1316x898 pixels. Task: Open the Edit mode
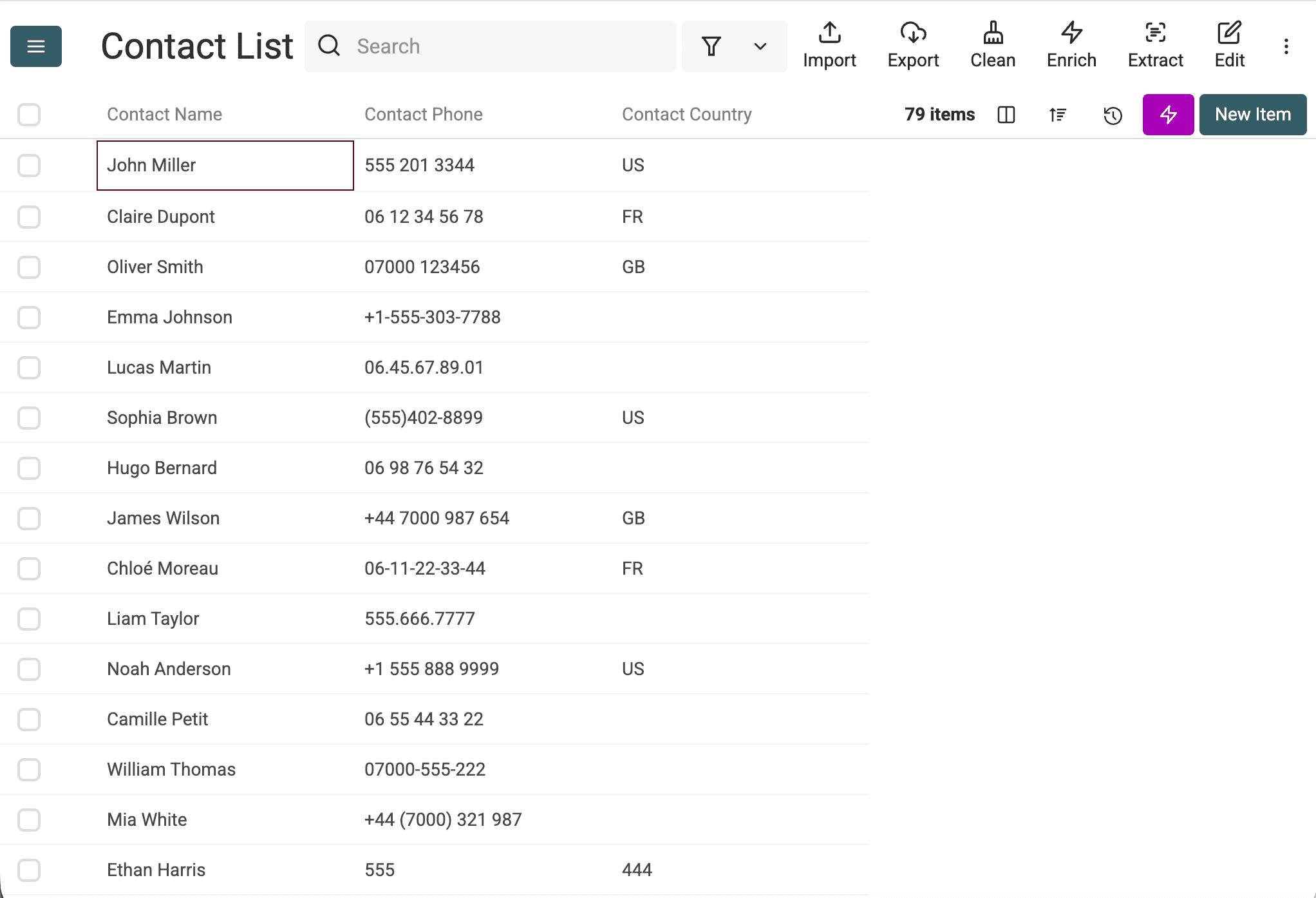pos(1229,45)
